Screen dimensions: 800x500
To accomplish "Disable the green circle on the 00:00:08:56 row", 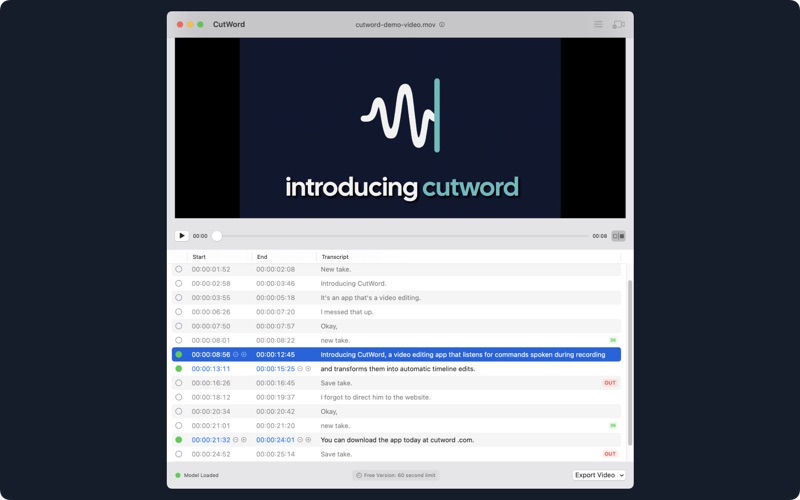I will 179,354.
